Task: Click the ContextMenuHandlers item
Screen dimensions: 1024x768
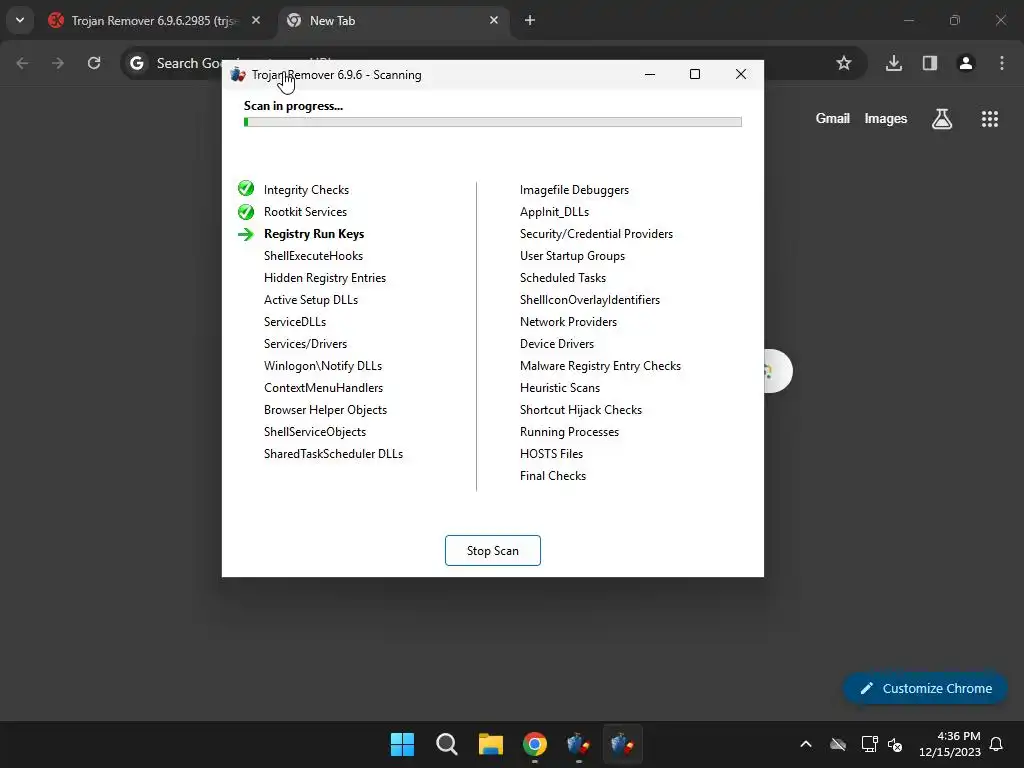Action: coord(323,388)
